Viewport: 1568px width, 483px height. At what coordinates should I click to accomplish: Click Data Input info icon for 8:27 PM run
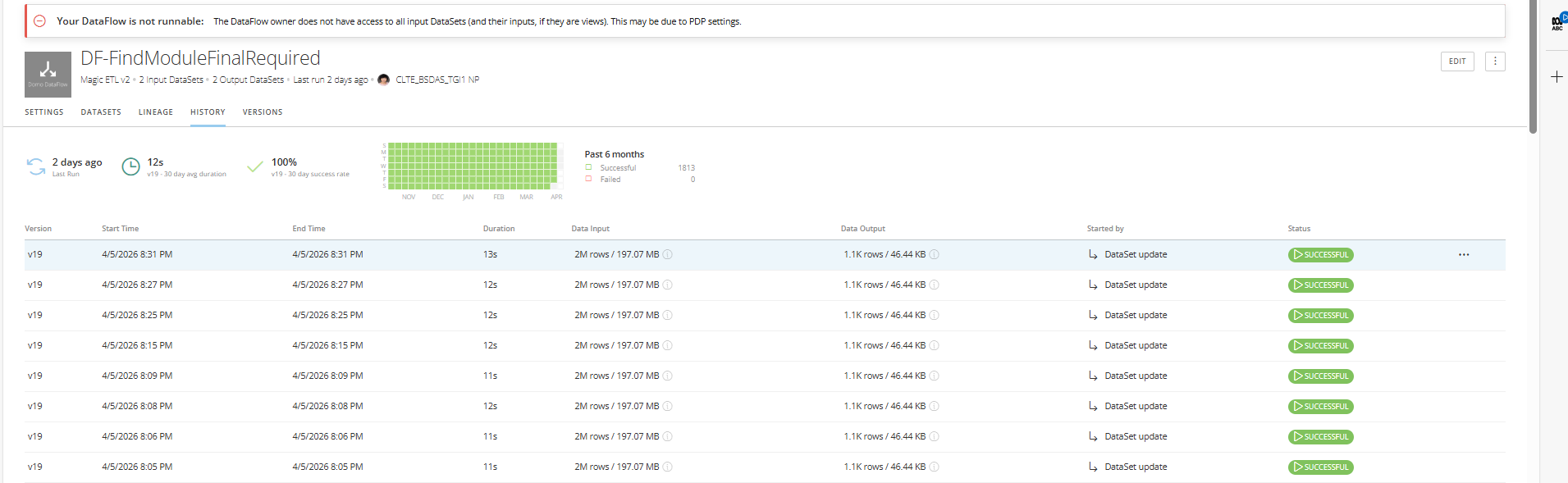pos(668,285)
